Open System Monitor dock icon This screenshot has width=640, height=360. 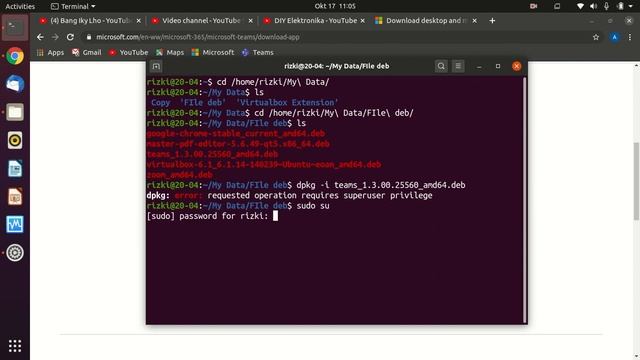click(x=15, y=224)
